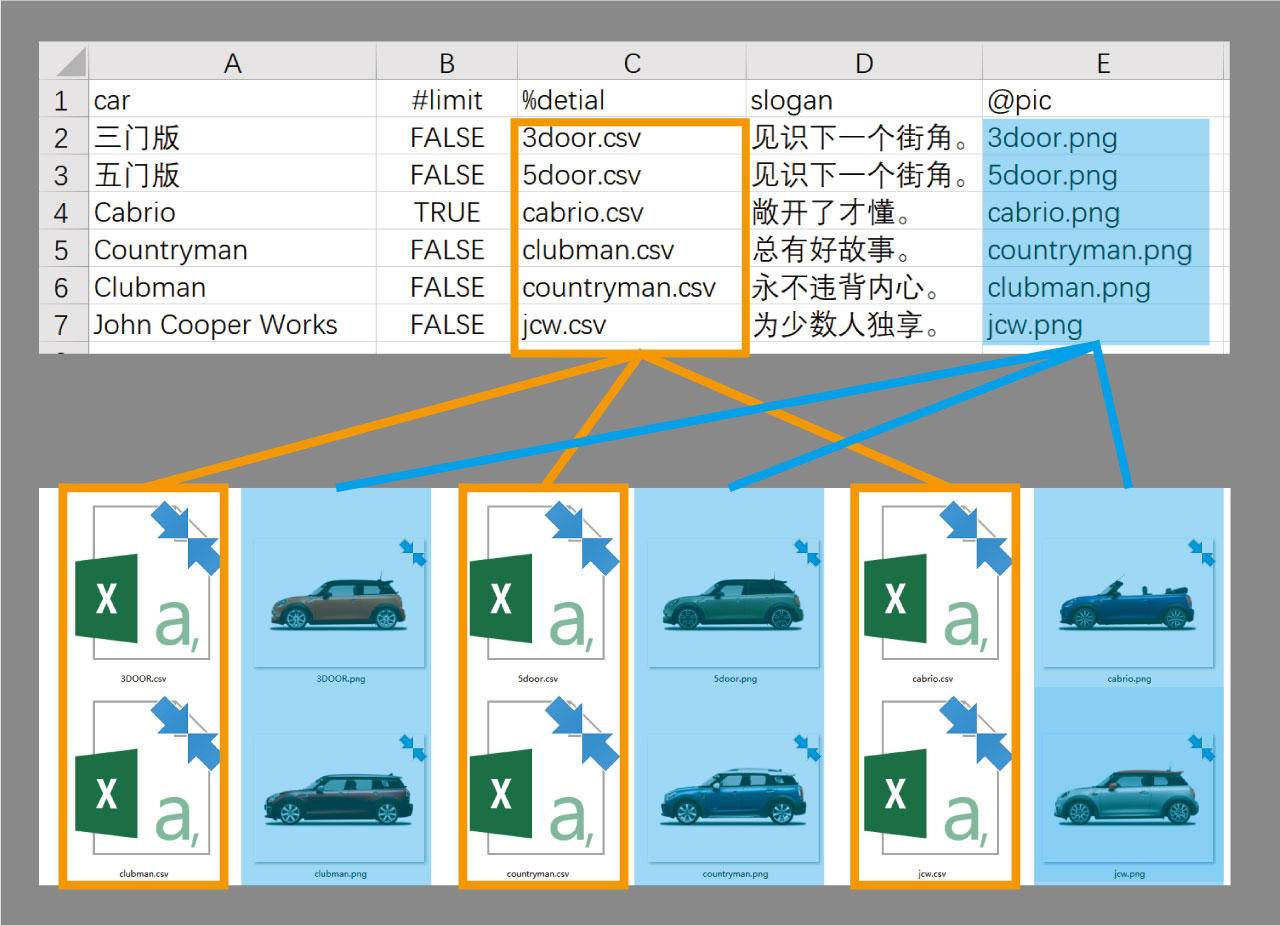Click the FALSE cell in the 三门版 row
1280x925 pixels.
[447, 136]
